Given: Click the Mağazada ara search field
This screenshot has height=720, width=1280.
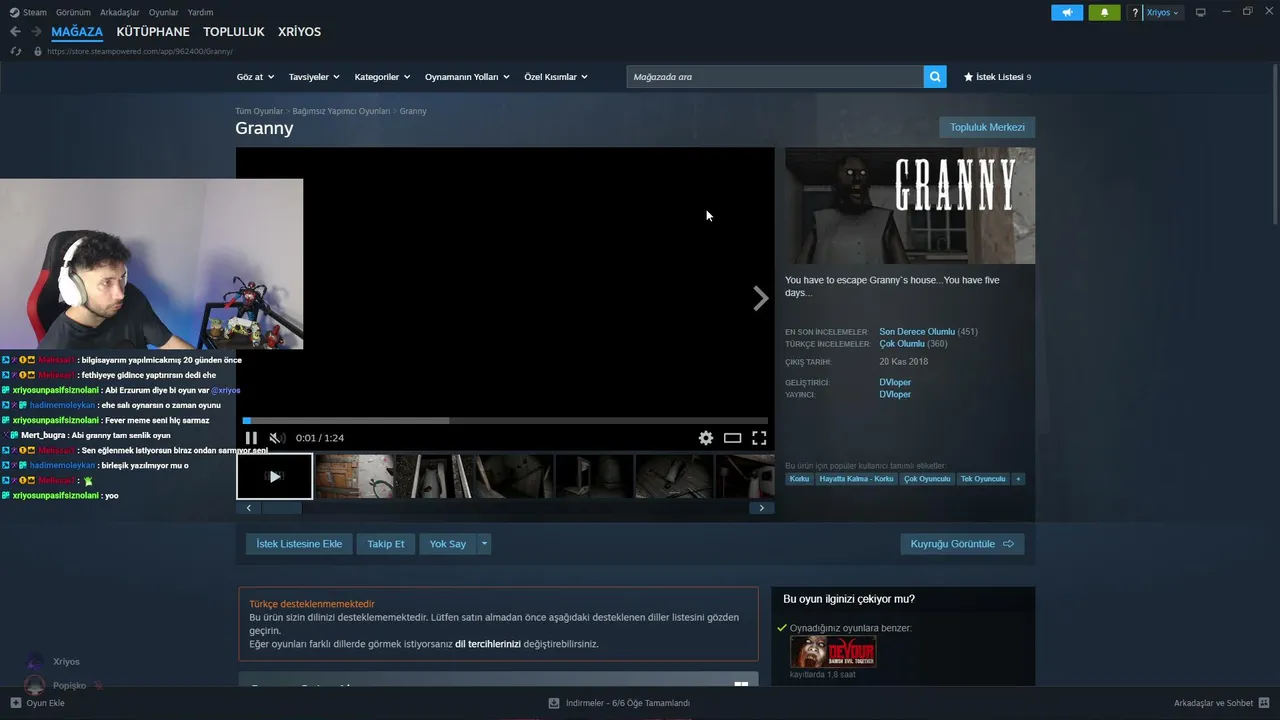Looking at the screenshot, I should tap(775, 77).
